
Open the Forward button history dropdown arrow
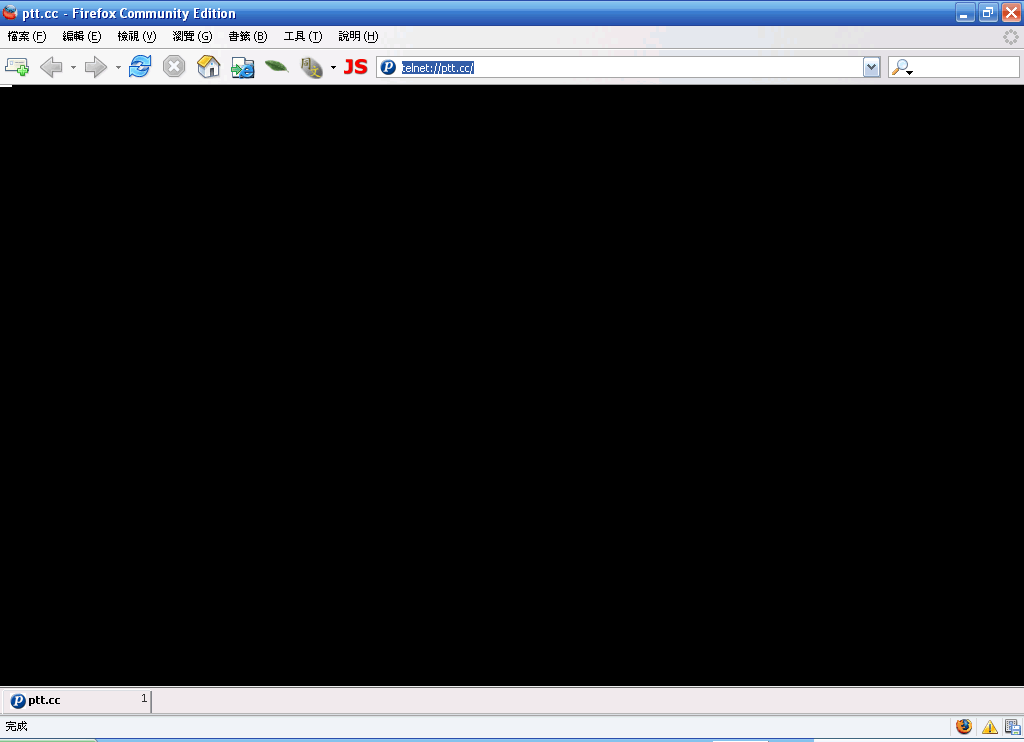pyautogui.click(x=118, y=68)
